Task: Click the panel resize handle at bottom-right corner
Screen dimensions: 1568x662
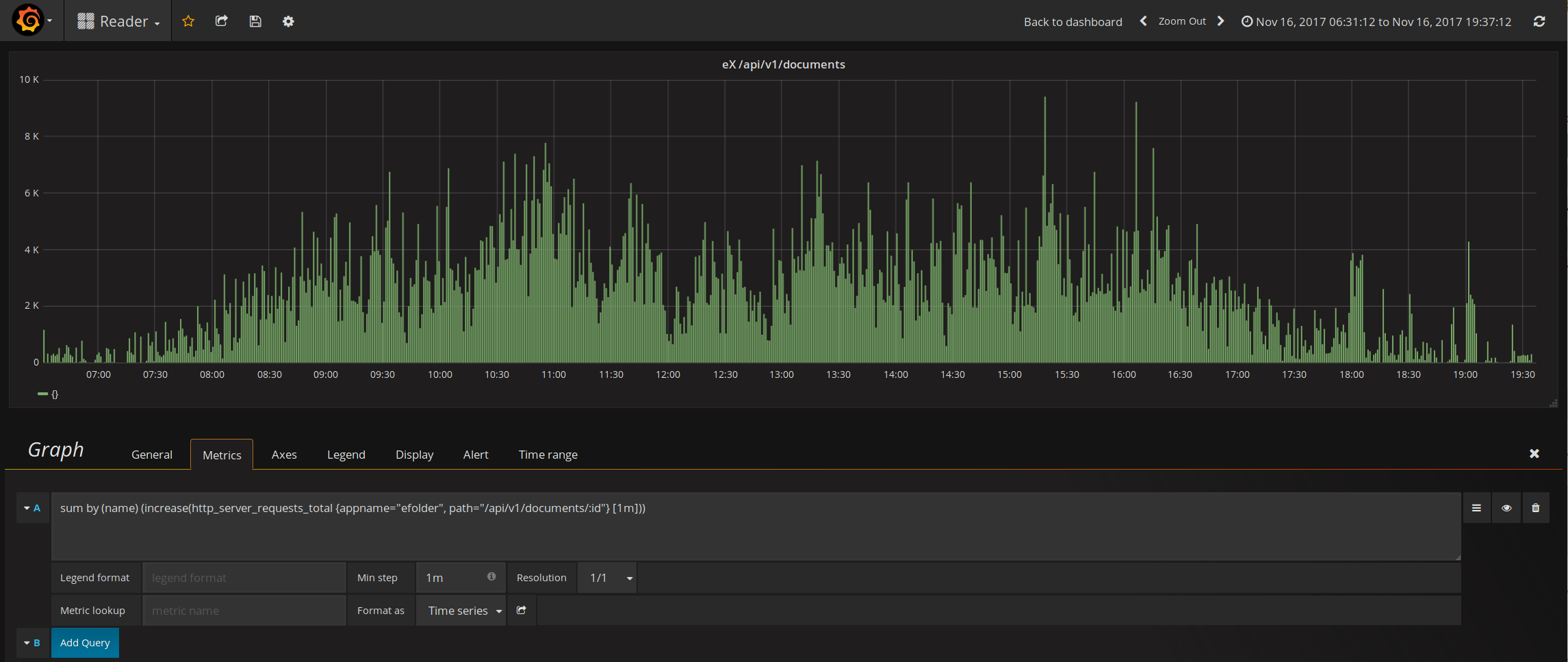Action: pyautogui.click(x=1553, y=403)
